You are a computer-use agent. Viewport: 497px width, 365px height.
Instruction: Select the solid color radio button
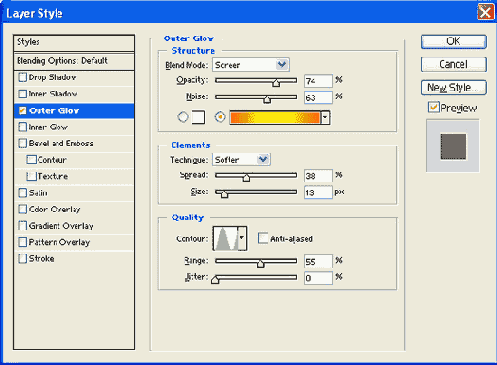click(183, 117)
